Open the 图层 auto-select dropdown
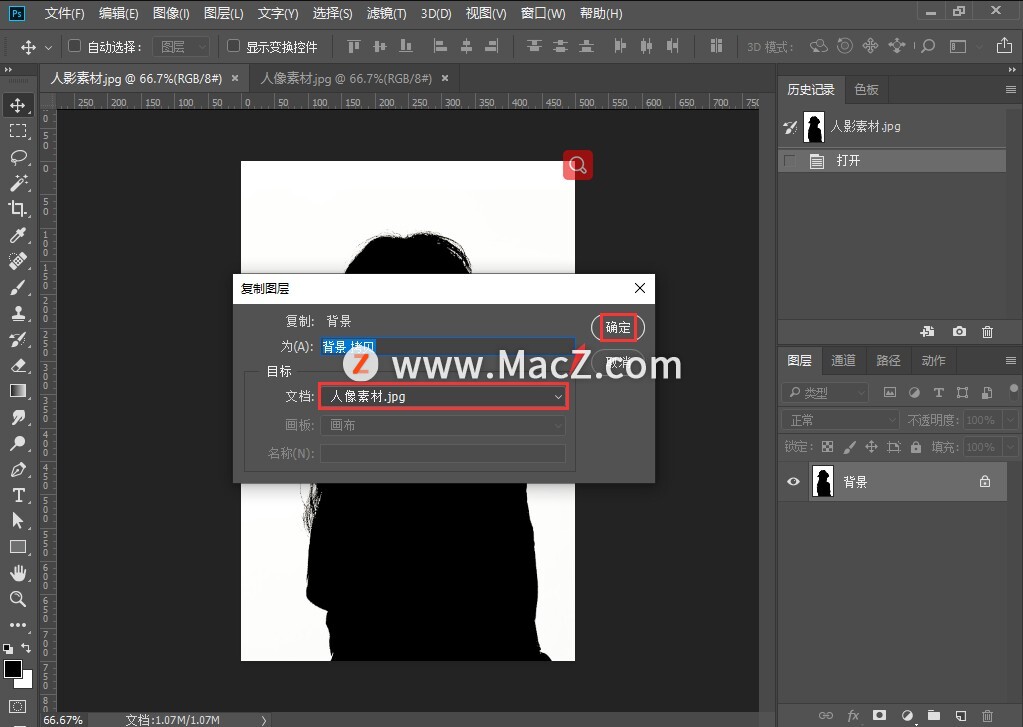The width and height of the screenshot is (1023, 727). coord(181,46)
